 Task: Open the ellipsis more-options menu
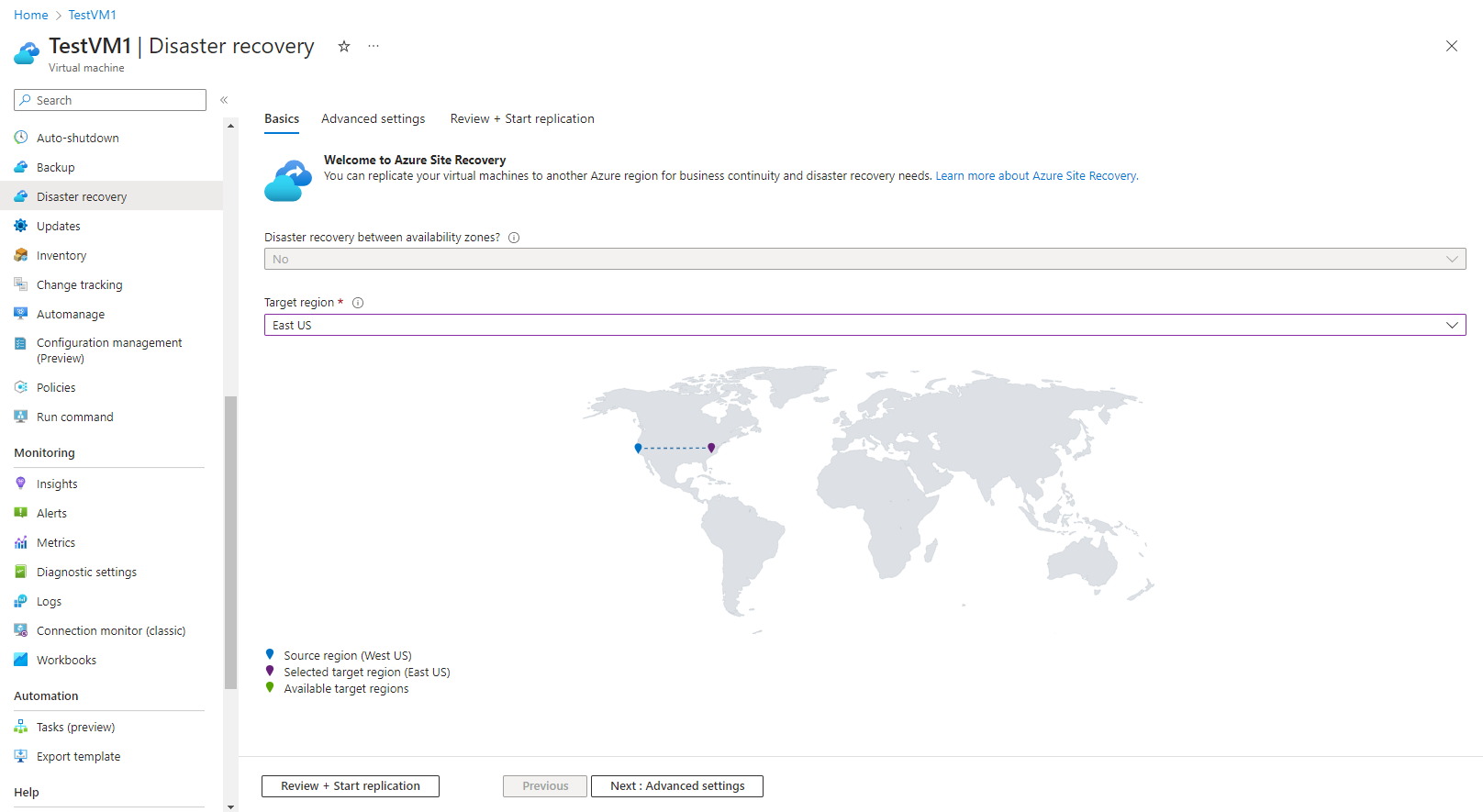[x=374, y=46]
